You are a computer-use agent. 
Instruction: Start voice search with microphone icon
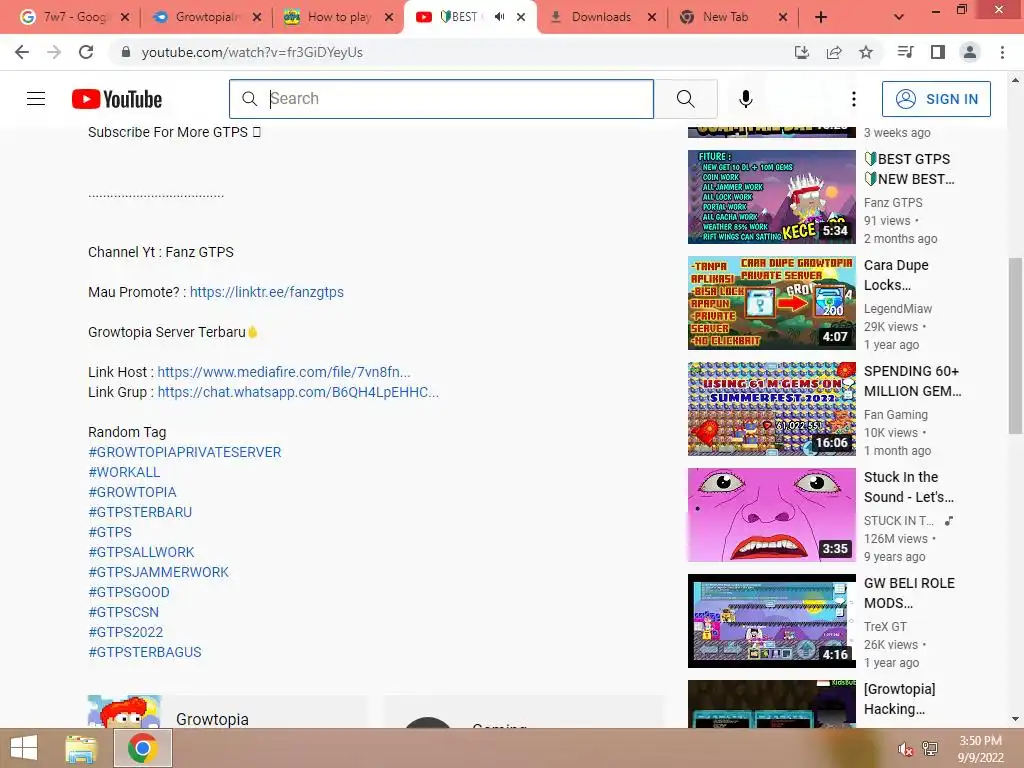tap(745, 99)
